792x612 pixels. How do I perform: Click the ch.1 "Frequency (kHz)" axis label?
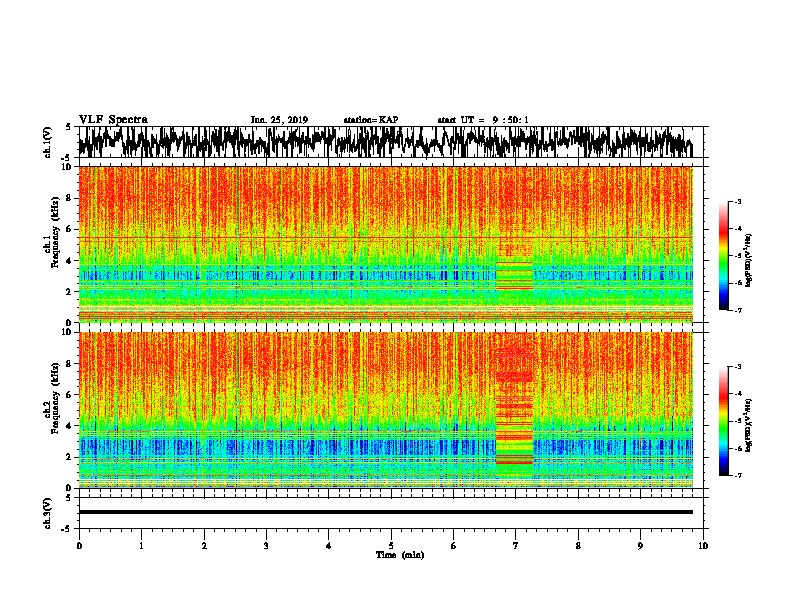(56, 232)
